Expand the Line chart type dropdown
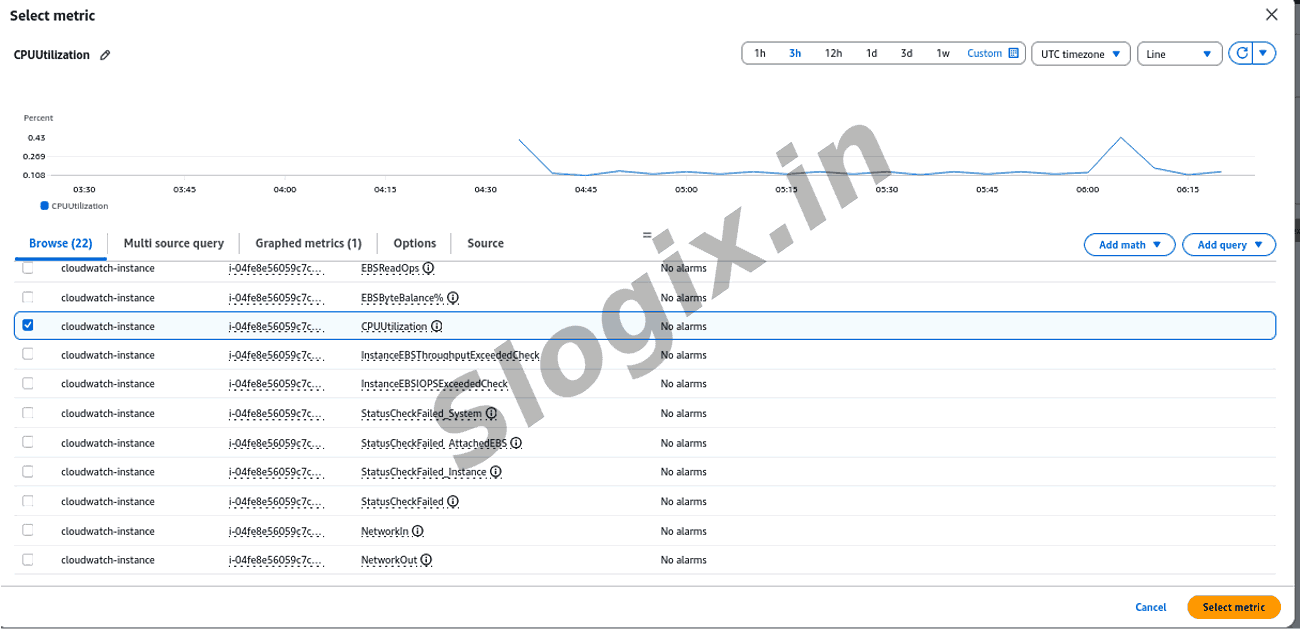This screenshot has width=1300, height=630. click(1179, 54)
